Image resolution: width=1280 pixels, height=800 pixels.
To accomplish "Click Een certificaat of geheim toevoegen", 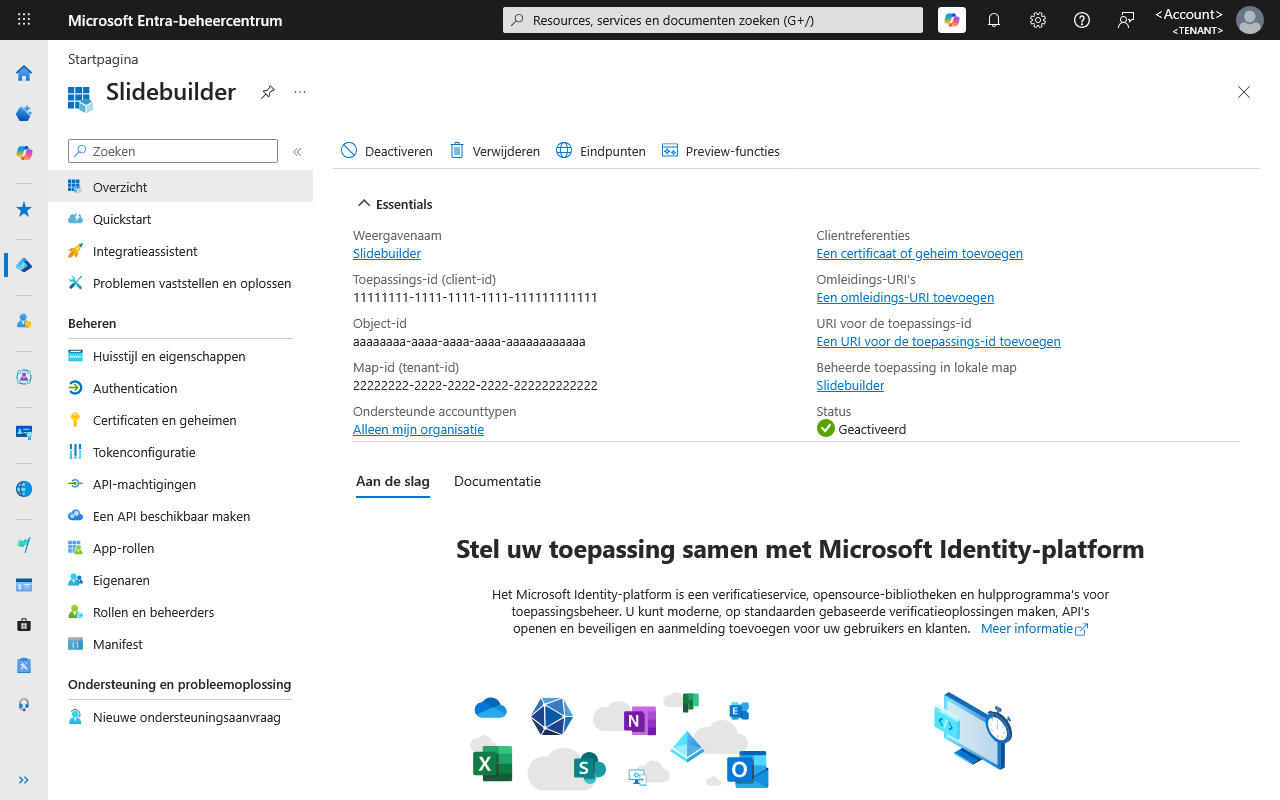I will pos(919,254).
